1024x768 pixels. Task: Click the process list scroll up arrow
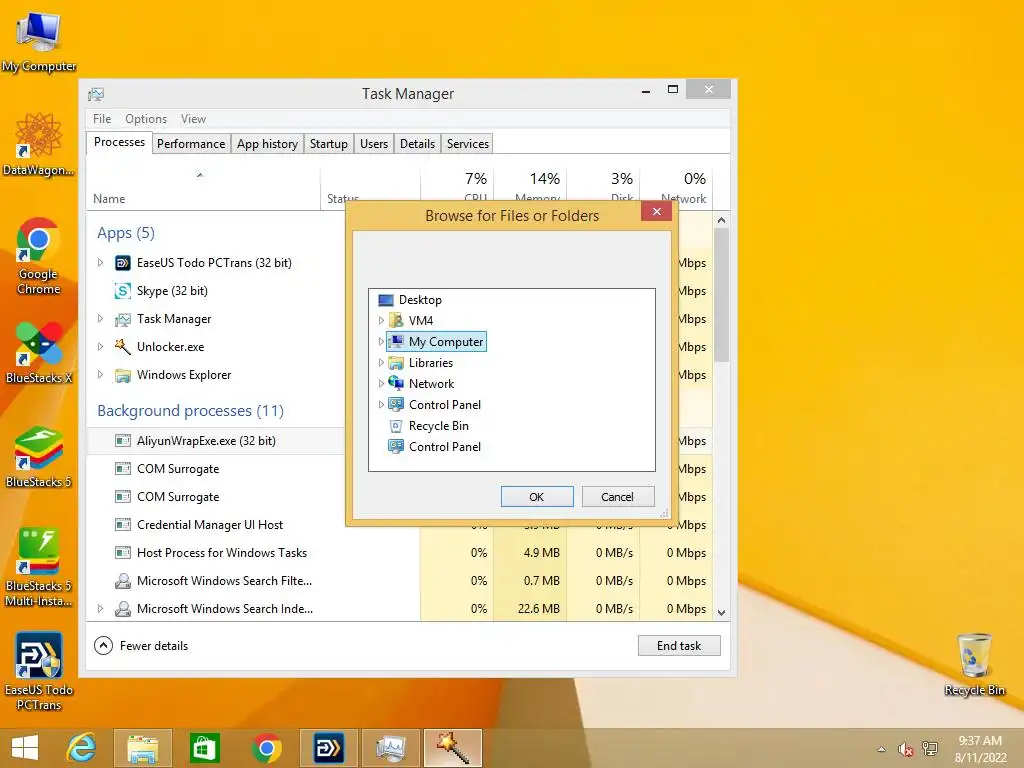coord(722,220)
